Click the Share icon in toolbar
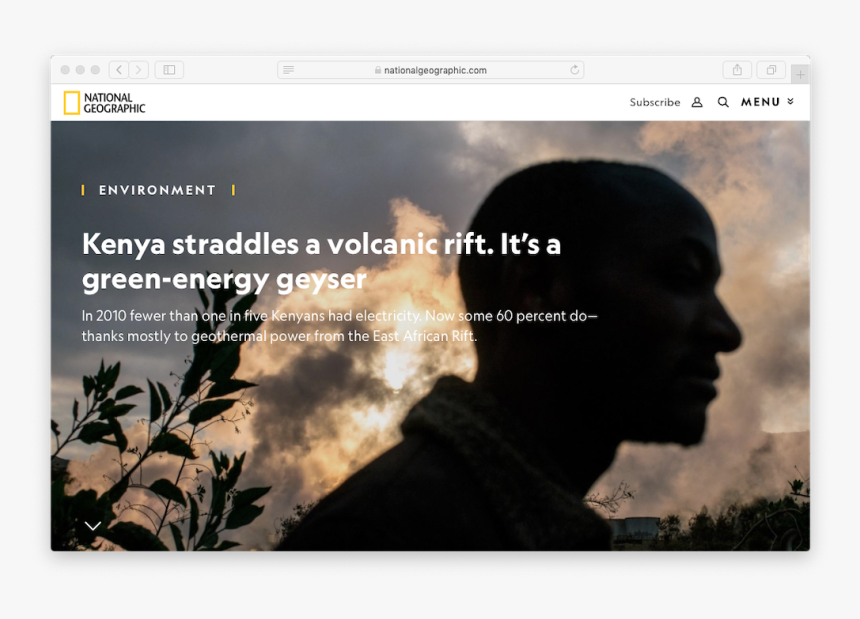Screen dimensions: 860x619 (x=737, y=70)
